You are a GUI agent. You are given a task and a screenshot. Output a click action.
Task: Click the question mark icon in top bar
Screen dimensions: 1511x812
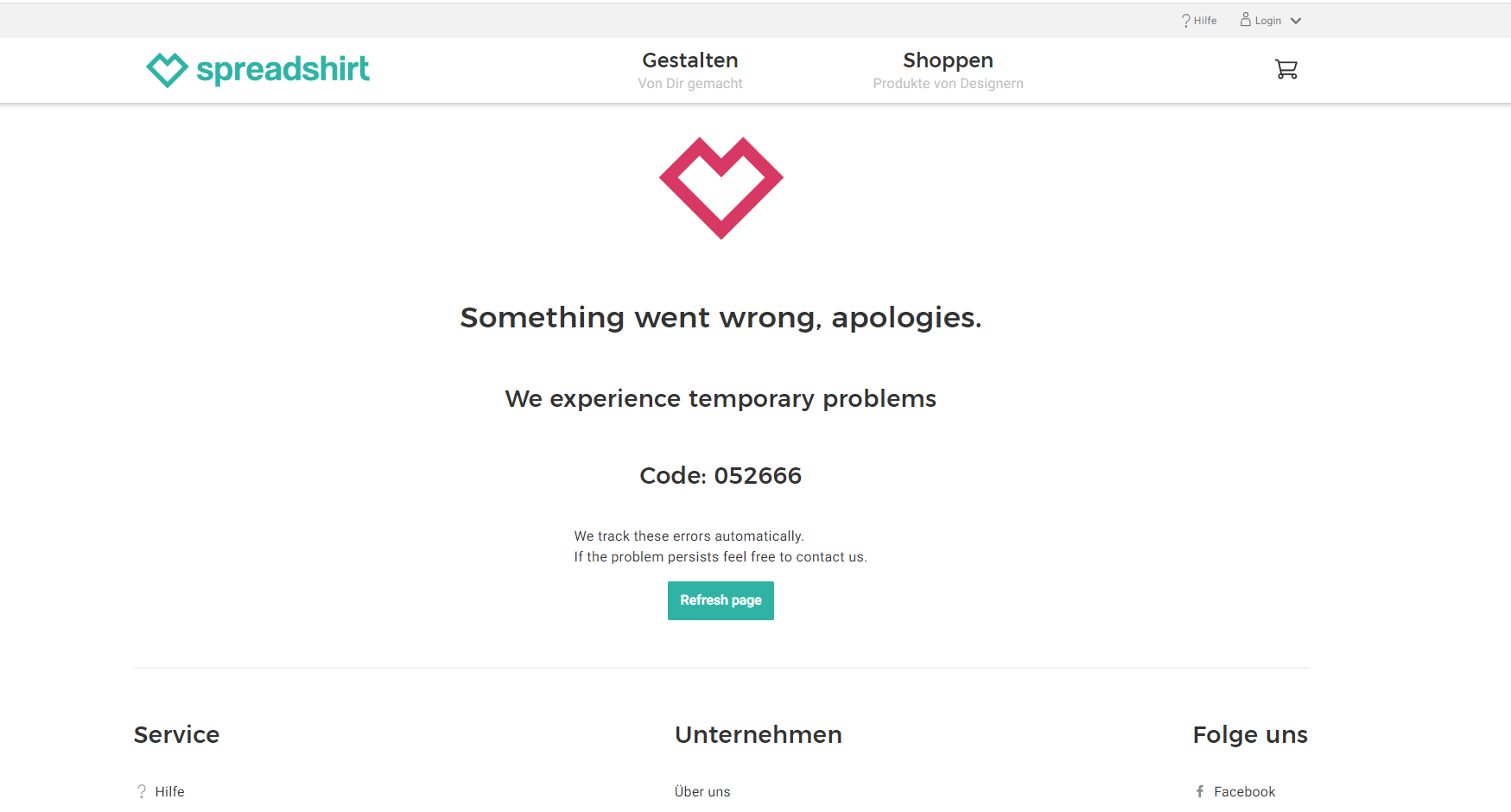tap(1185, 21)
